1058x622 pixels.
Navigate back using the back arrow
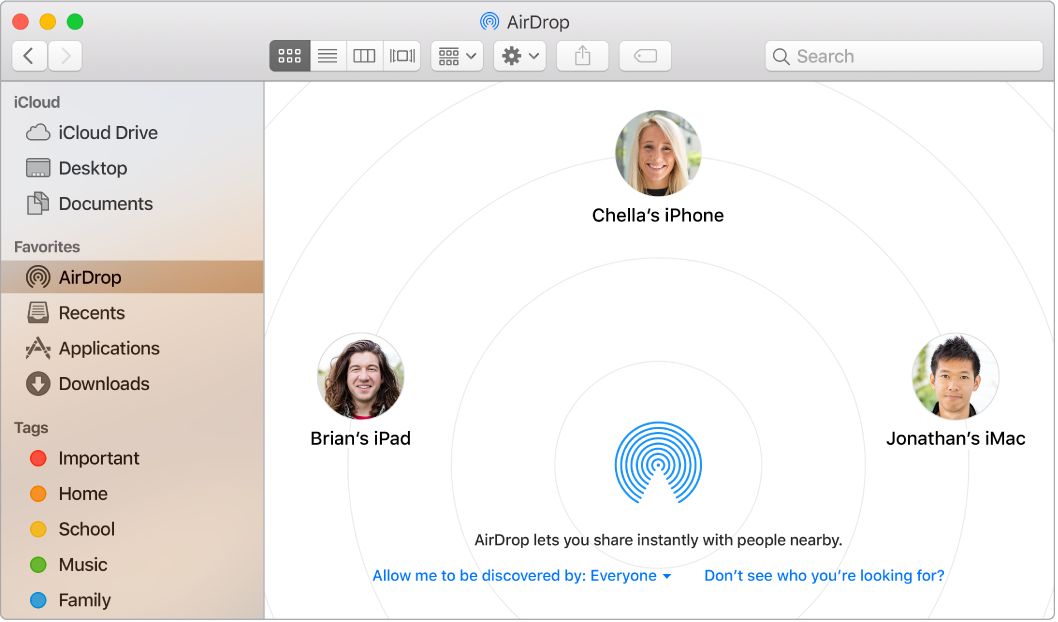point(29,56)
